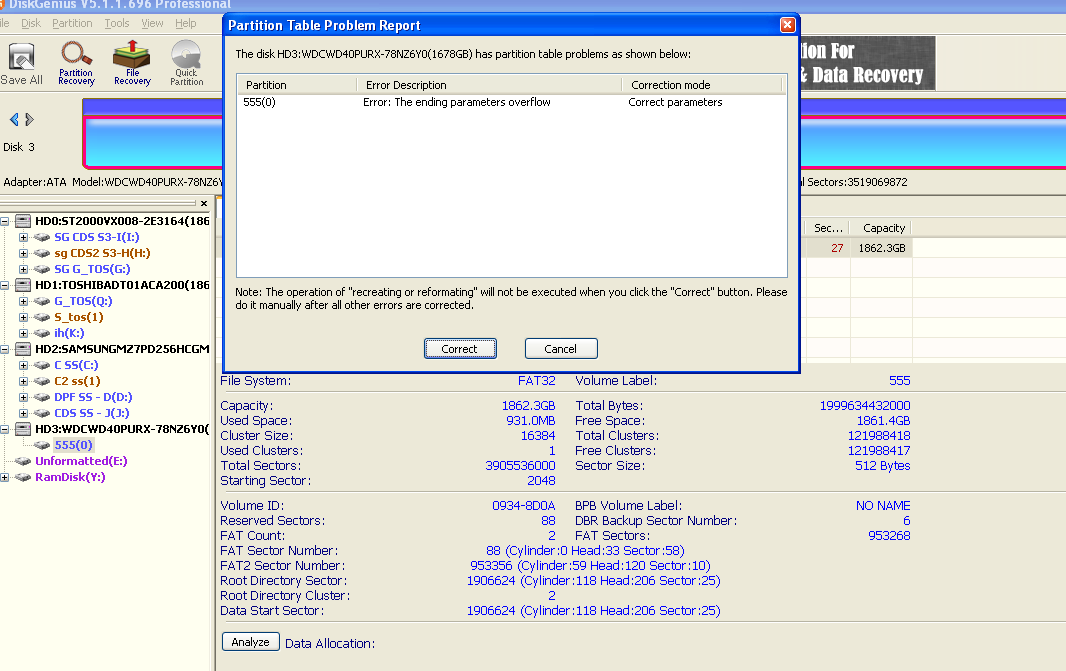1066x671 pixels.
Task: Open the Partition Recovery tool
Action: point(75,62)
